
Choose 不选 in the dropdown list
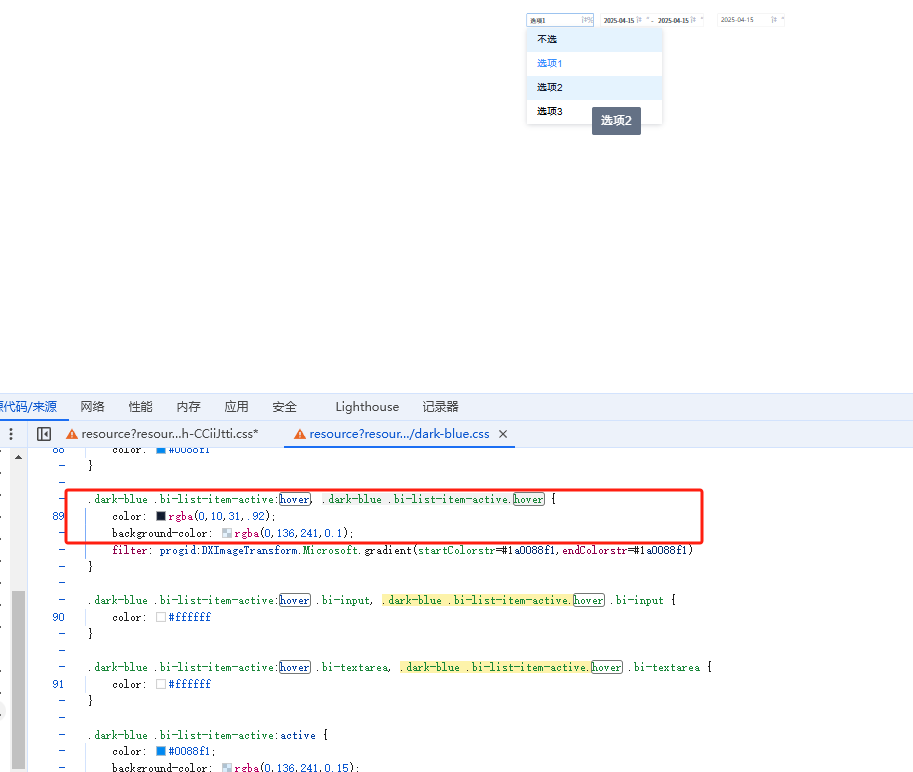click(x=594, y=40)
